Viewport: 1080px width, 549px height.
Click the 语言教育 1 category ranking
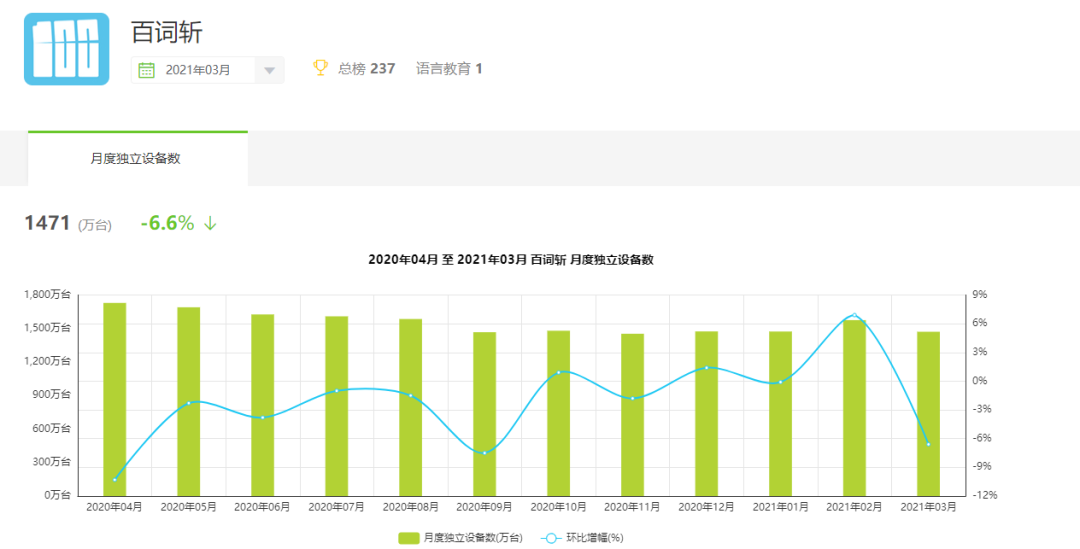(449, 68)
